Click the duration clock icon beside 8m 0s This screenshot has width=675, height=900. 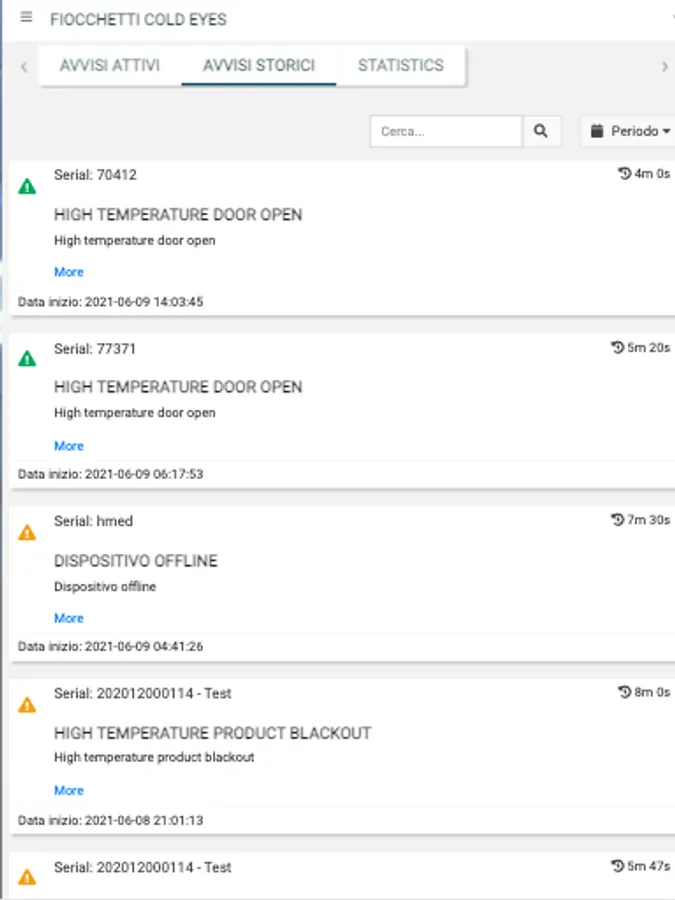[625, 692]
